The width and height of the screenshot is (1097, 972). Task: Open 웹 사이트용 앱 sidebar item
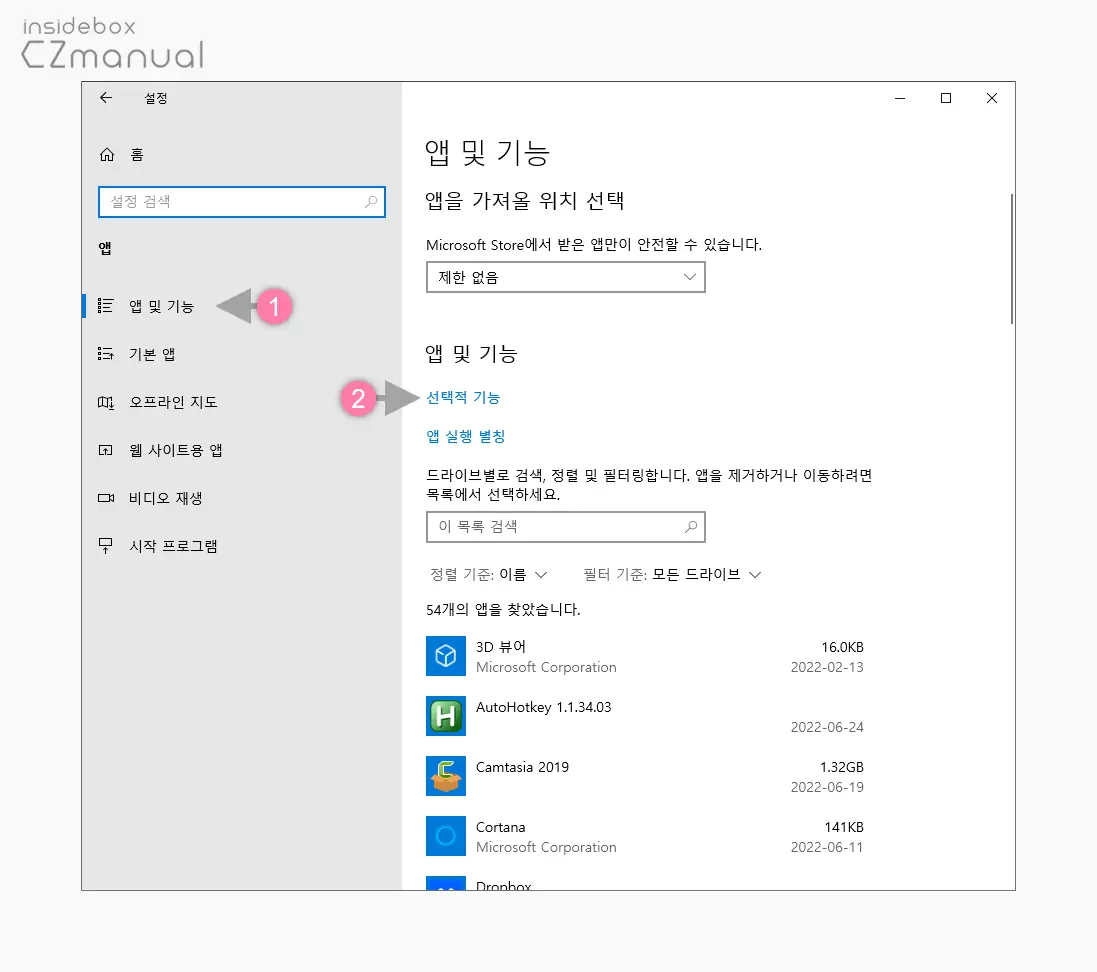241,450
